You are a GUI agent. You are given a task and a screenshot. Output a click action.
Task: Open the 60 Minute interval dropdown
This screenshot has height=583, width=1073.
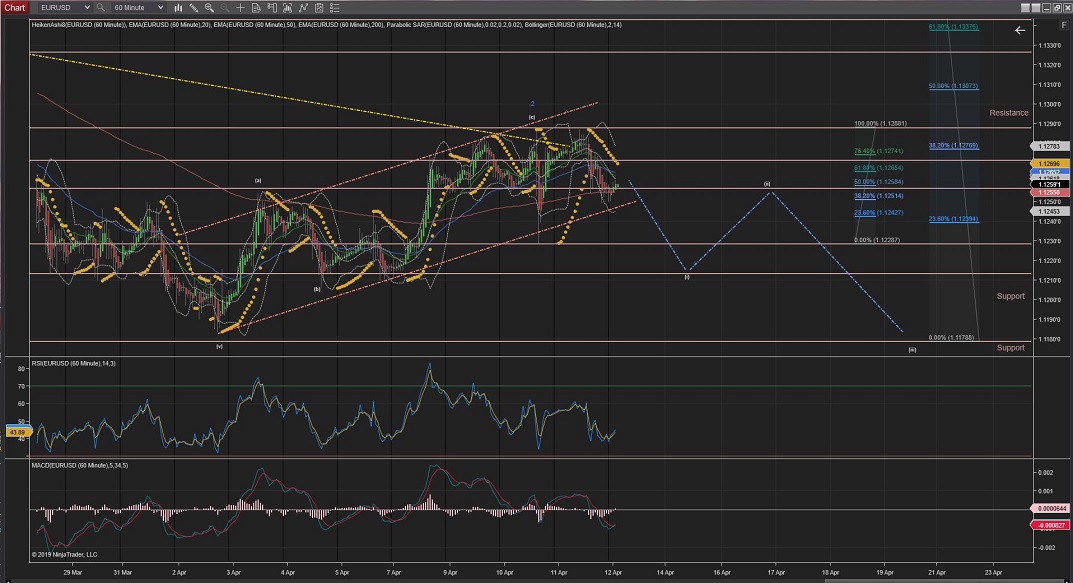coord(136,7)
